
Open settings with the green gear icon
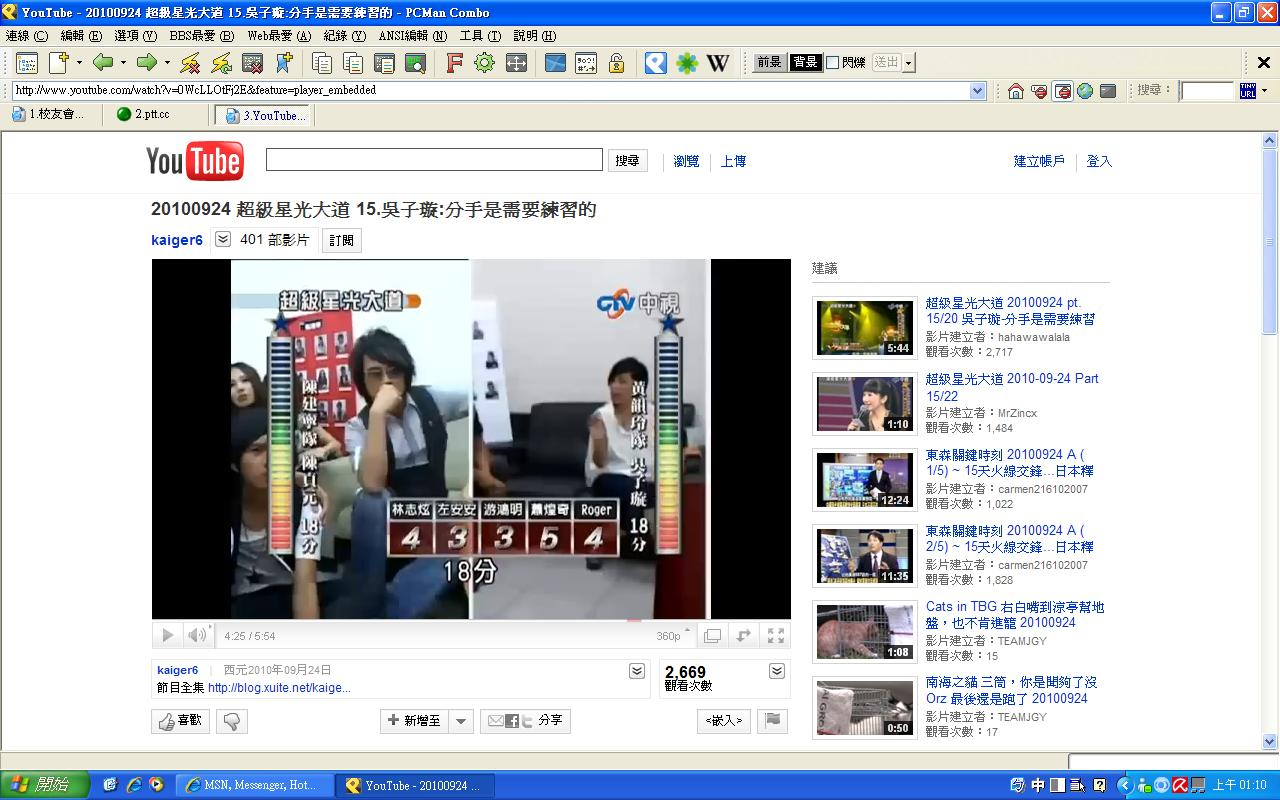(x=485, y=63)
